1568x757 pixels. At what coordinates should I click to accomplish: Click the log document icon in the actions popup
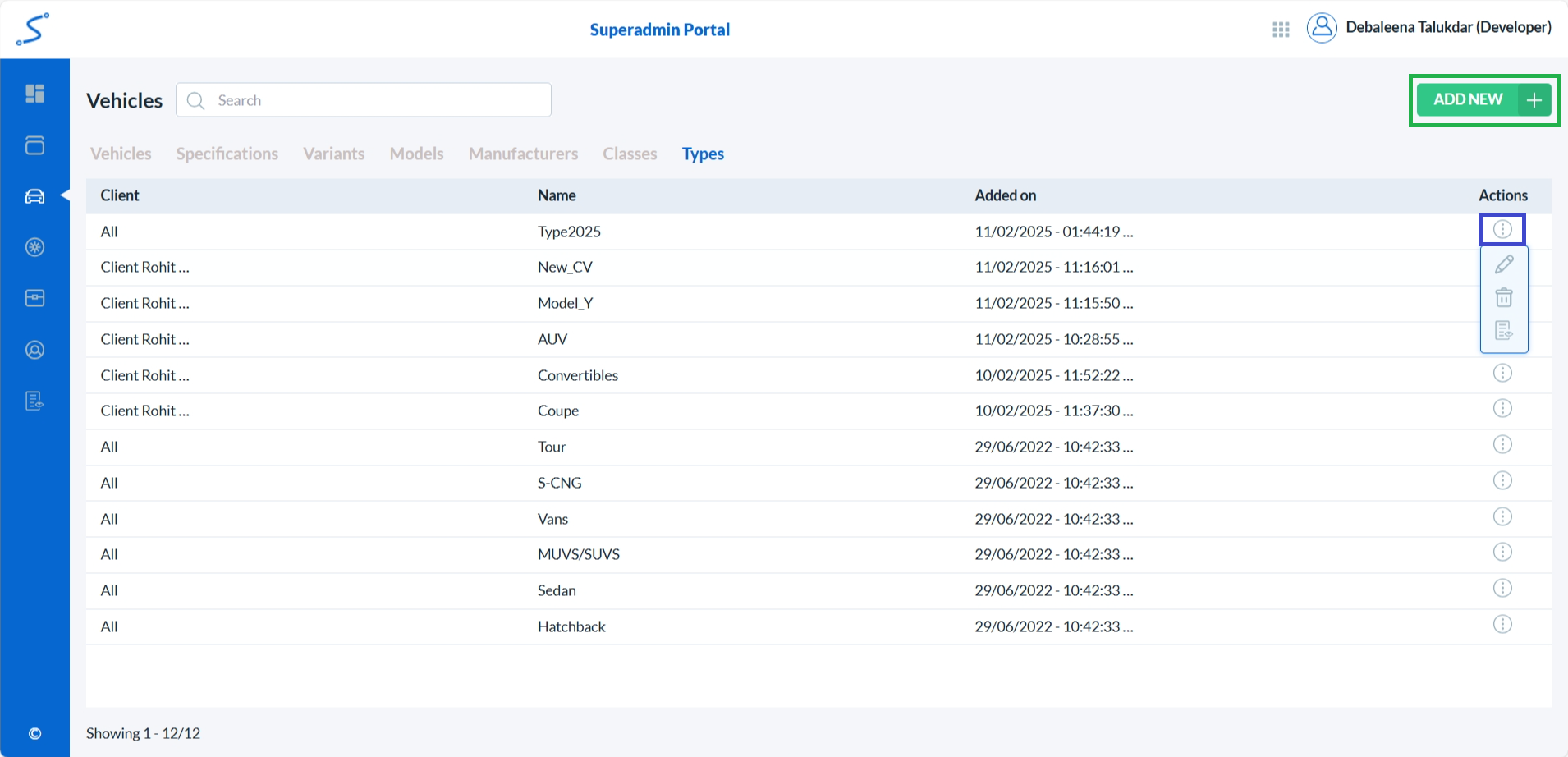[x=1503, y=330]
